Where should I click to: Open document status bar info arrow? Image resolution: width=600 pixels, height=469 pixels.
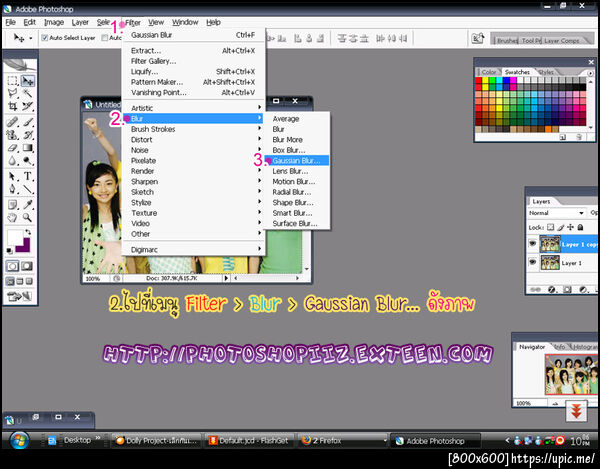[x=226, y=278]
